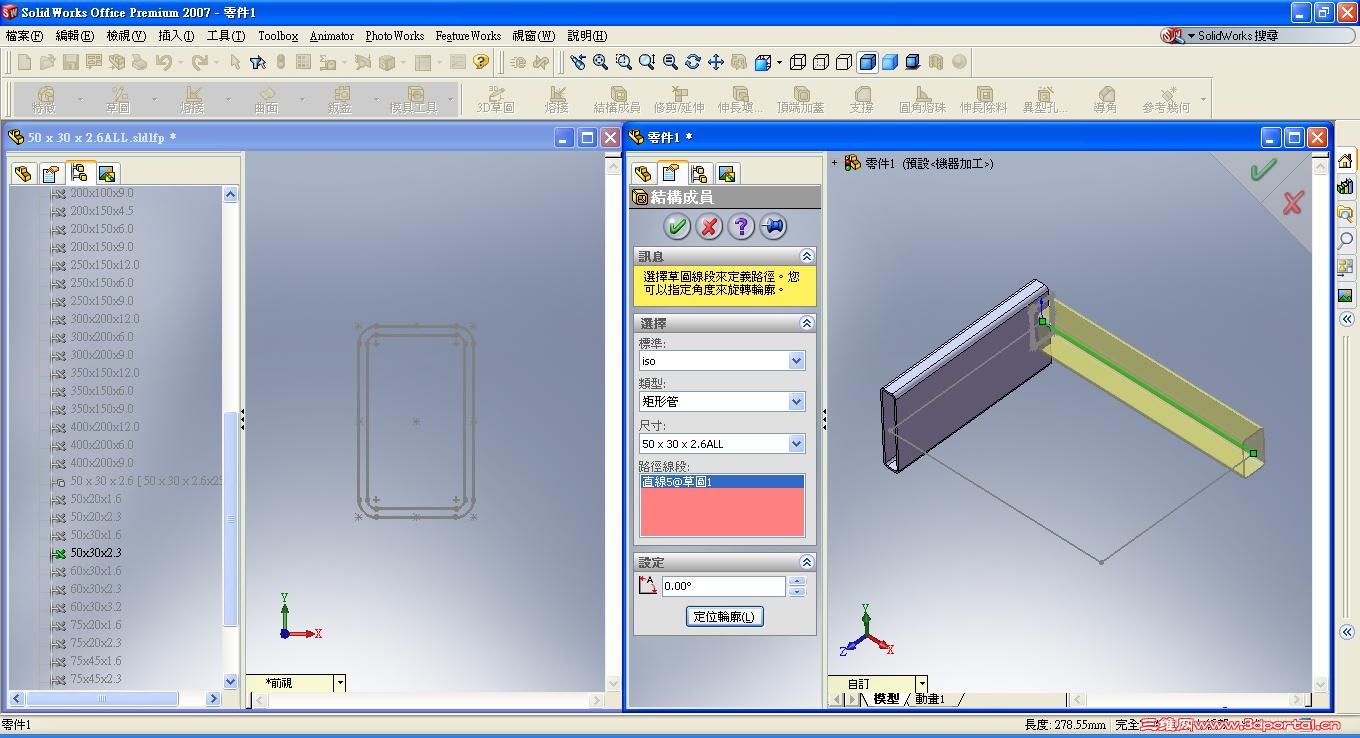Open the 說明 menu
Viewport: 1360px width, 738px height.
click(587, 36)
